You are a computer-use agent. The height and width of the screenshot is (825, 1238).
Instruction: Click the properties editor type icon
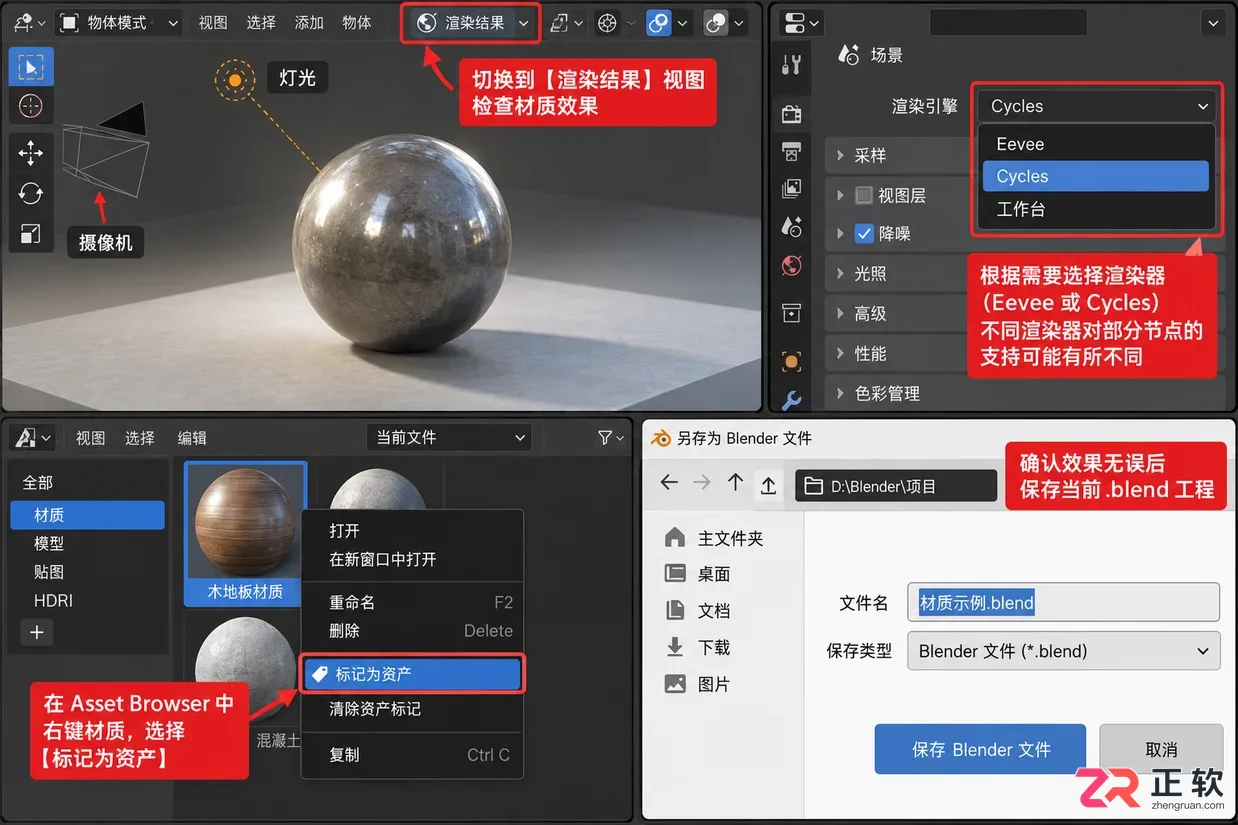(x=800, y=22)
